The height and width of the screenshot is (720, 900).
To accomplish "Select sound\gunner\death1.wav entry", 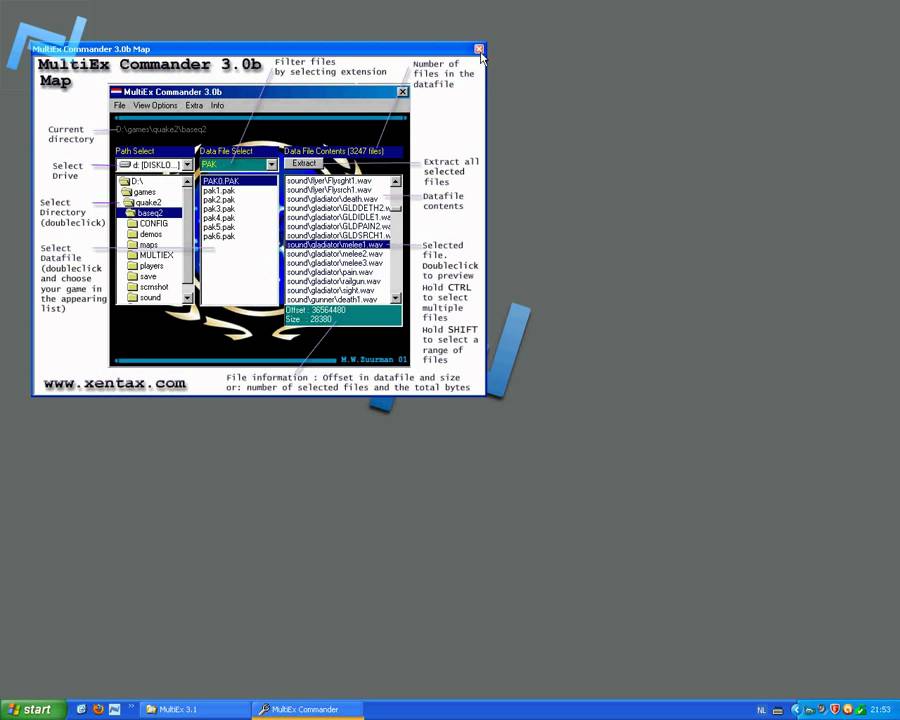I will [x=332, y=300].
